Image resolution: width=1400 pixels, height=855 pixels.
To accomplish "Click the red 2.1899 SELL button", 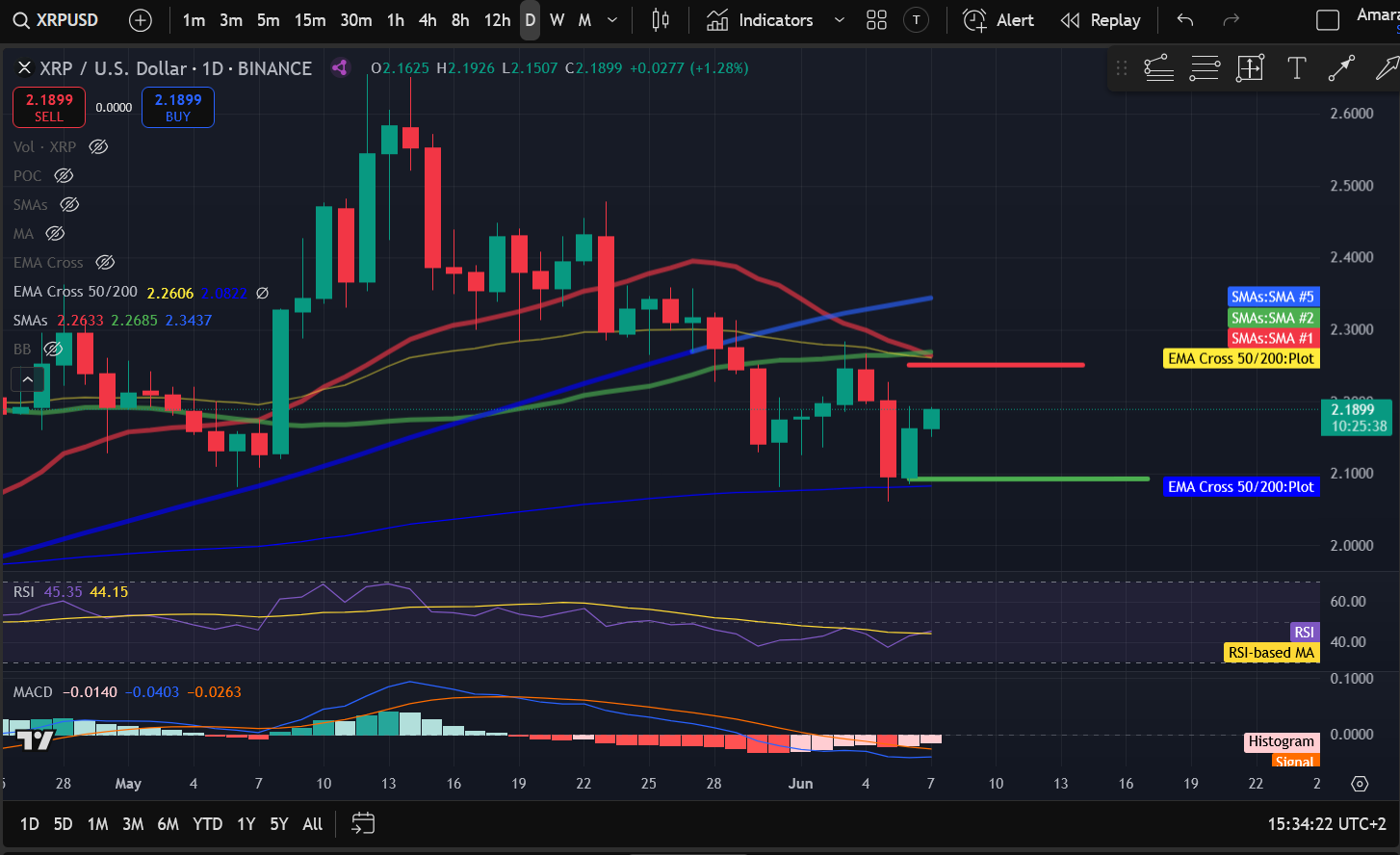I will (x=49, y=107).
